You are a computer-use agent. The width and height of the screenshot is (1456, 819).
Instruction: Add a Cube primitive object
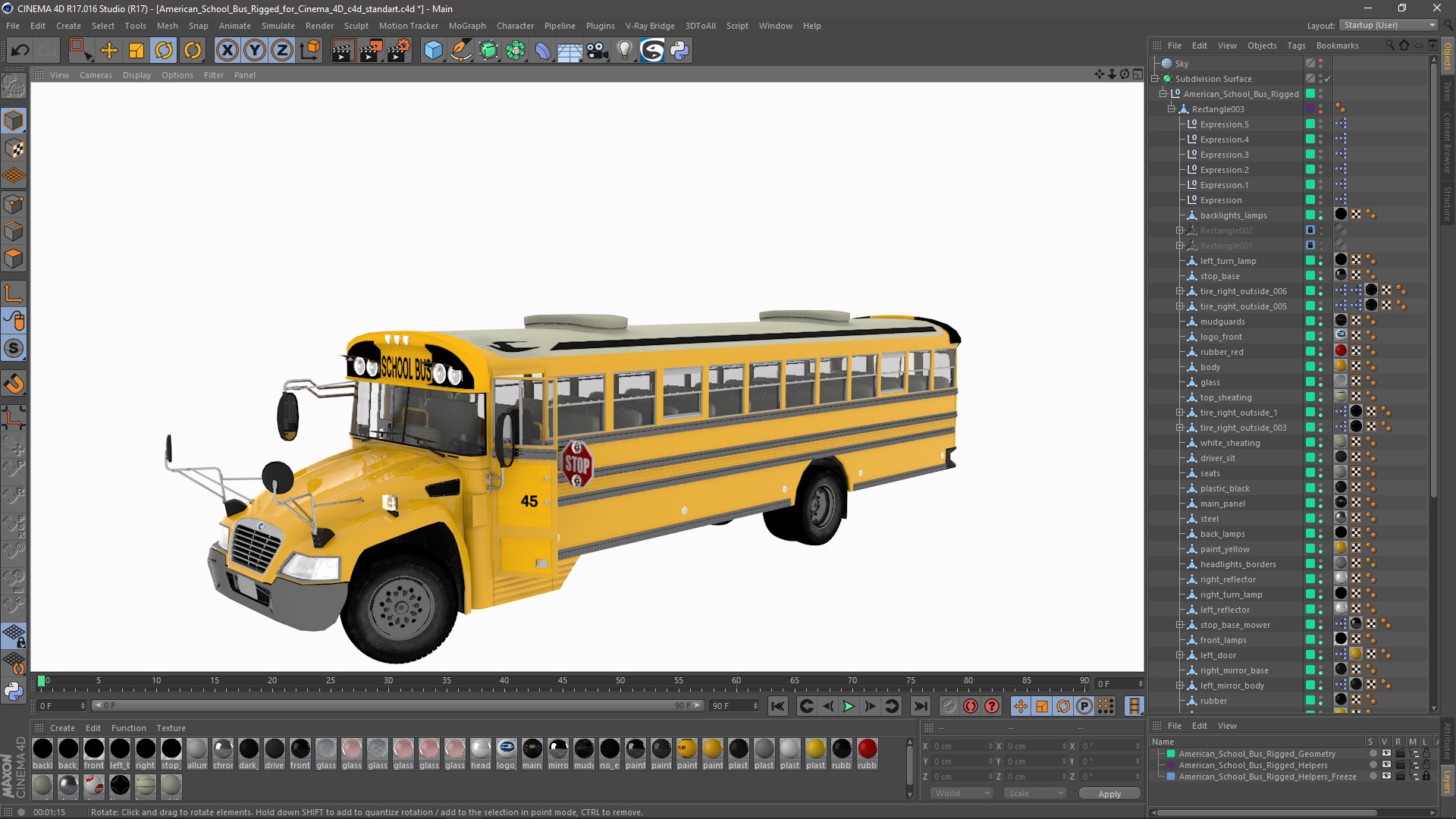433,51
